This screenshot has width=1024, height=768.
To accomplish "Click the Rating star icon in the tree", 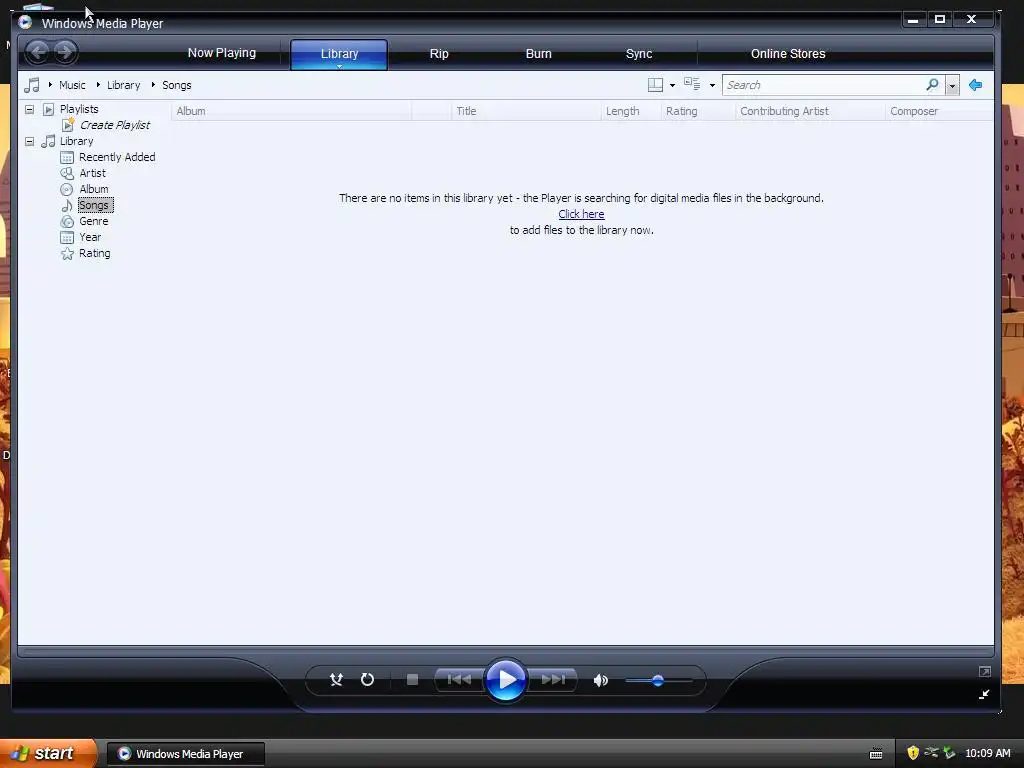I will [67, 253].
